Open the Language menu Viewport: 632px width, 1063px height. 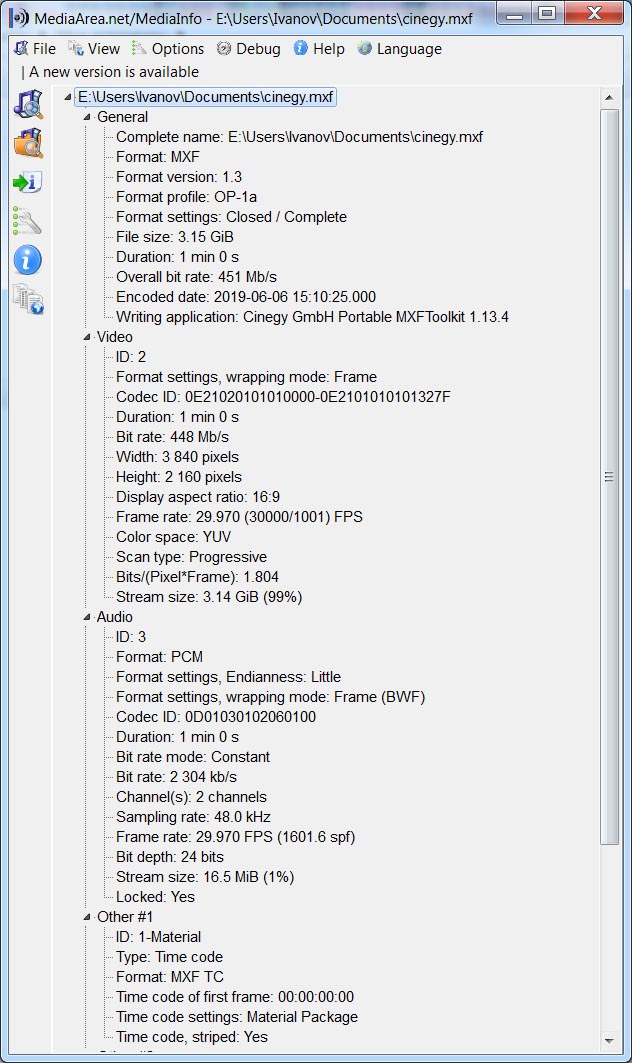click(399, 49)
